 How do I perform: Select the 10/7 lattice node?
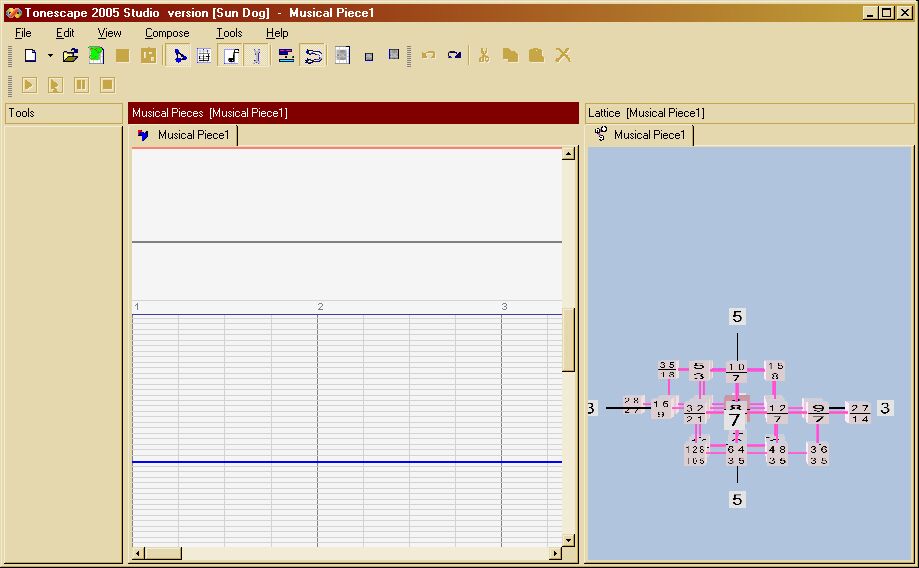click(736, 372)
